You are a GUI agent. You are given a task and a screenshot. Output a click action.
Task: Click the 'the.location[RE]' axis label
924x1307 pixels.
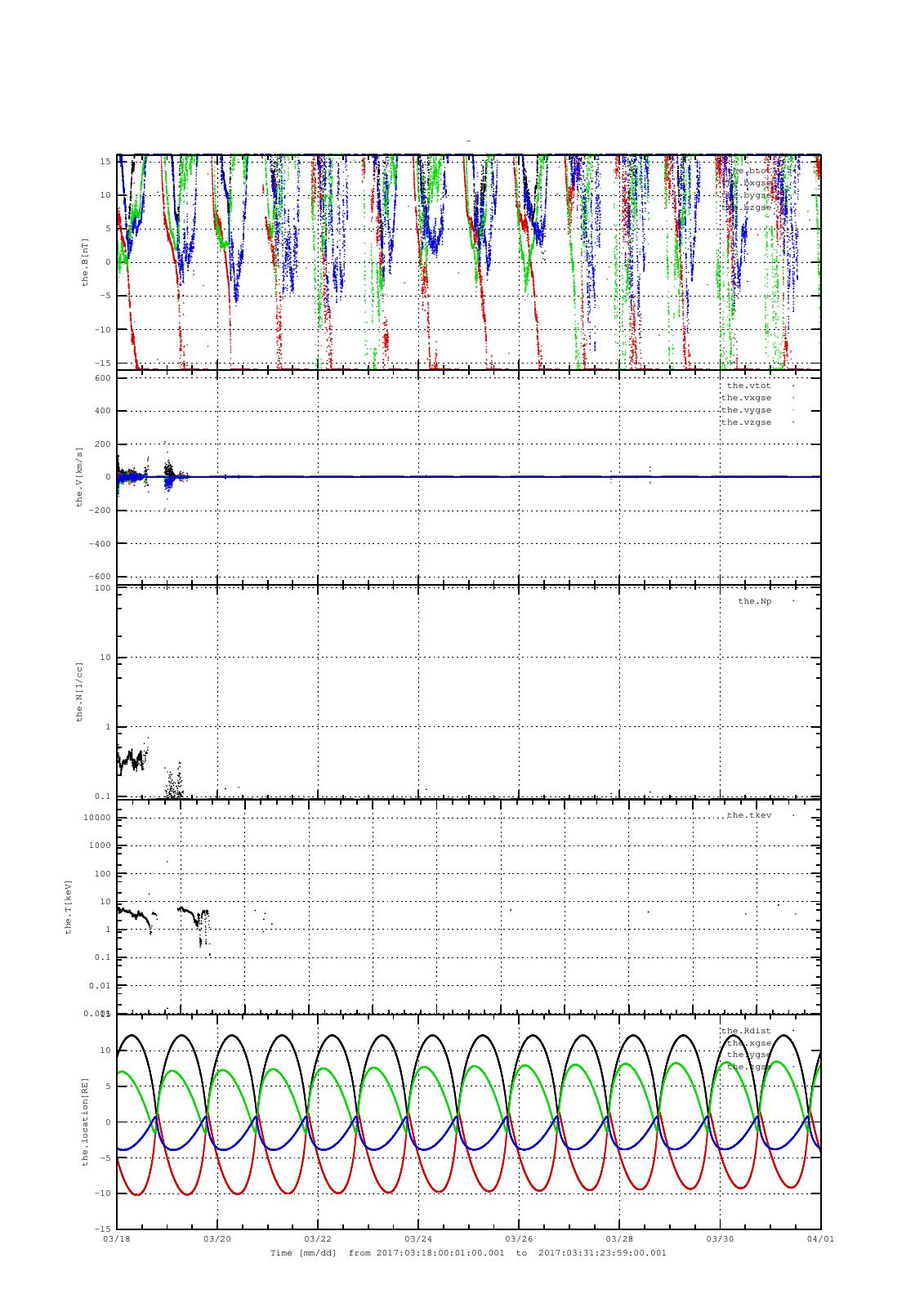click(x=84, y=1121)
